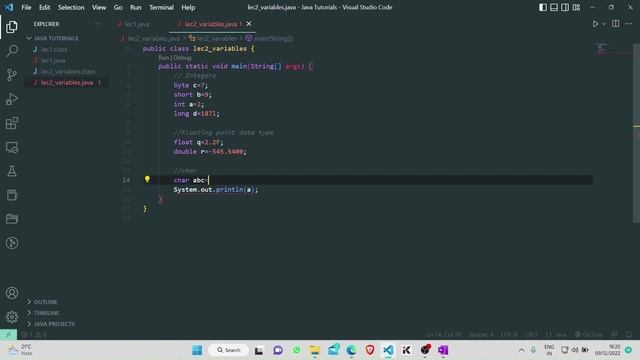The width and height of the screenshot is (640, 360).
Task: Split the editor to the right
Action: 616,24
